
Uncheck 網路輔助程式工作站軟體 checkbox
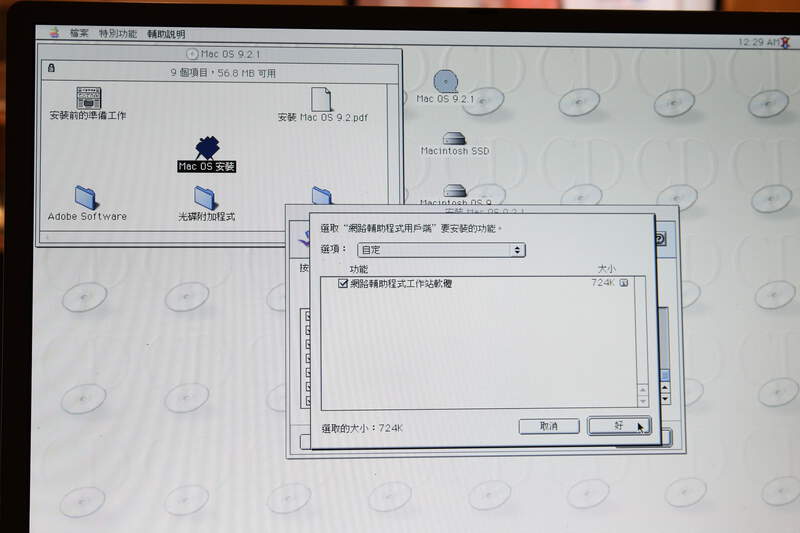click(x=343, y=283)
